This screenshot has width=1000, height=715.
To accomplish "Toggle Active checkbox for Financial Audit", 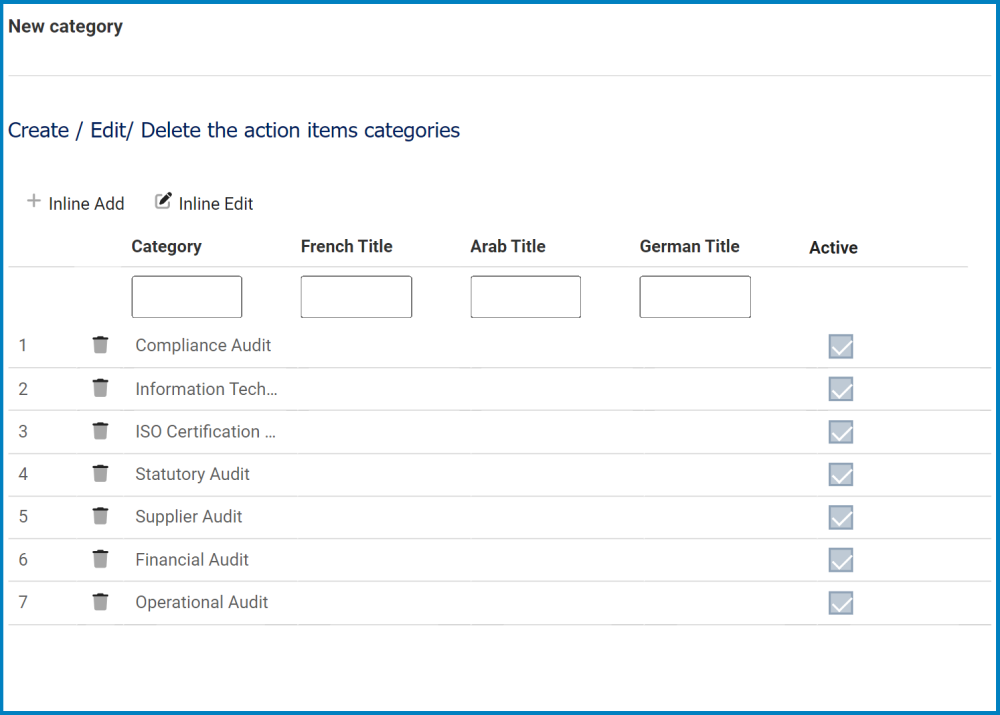I will (x=841, y=560).
